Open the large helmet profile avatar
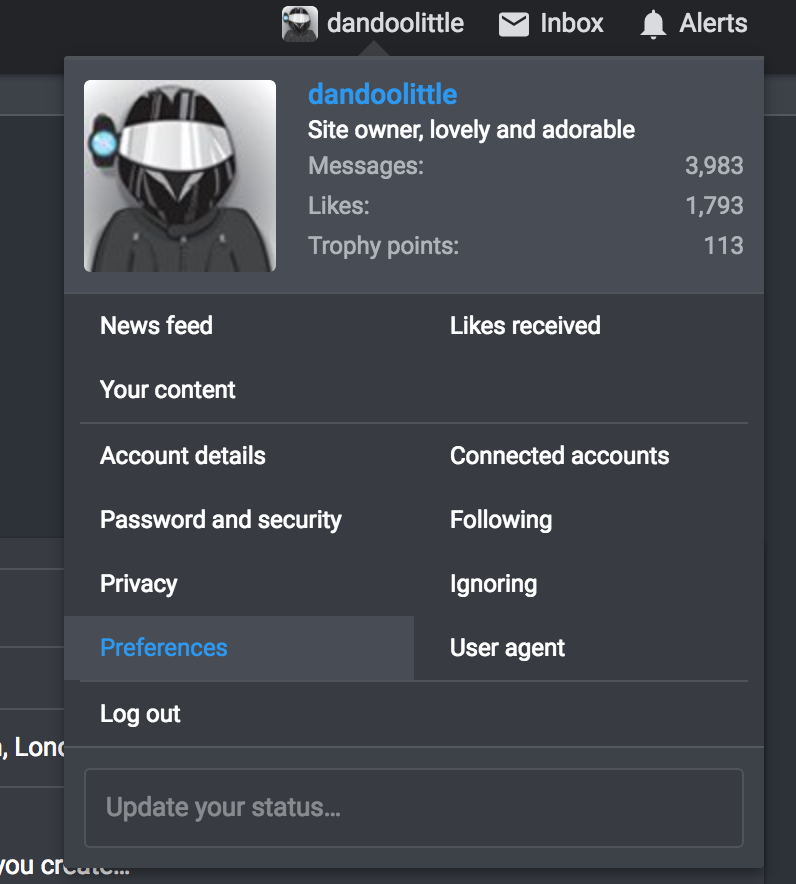The height and width of the screenshot is (884, 796). click(180, 176)
